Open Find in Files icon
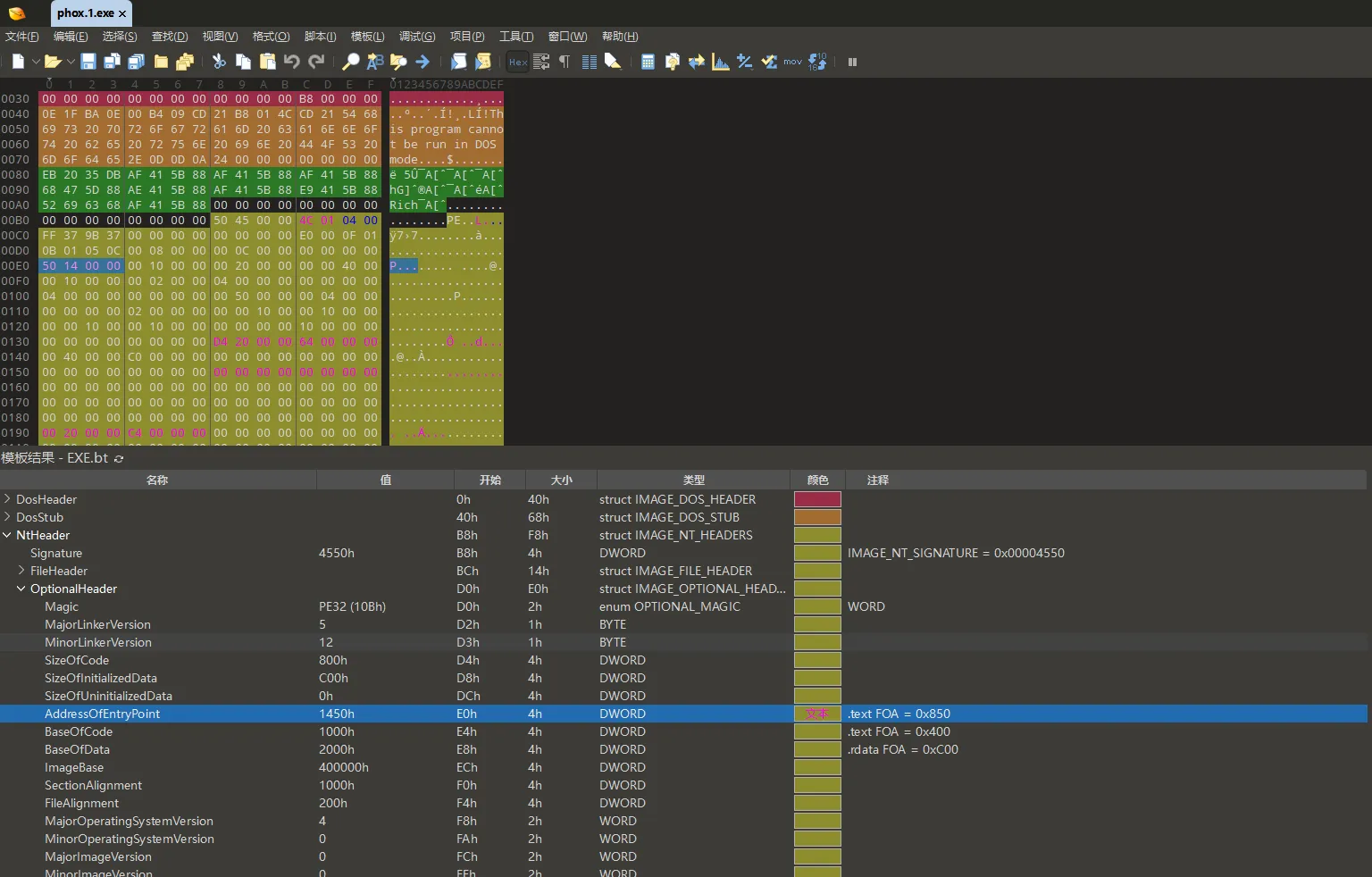Screen dimensions: 1372x877 pos(398,62)
